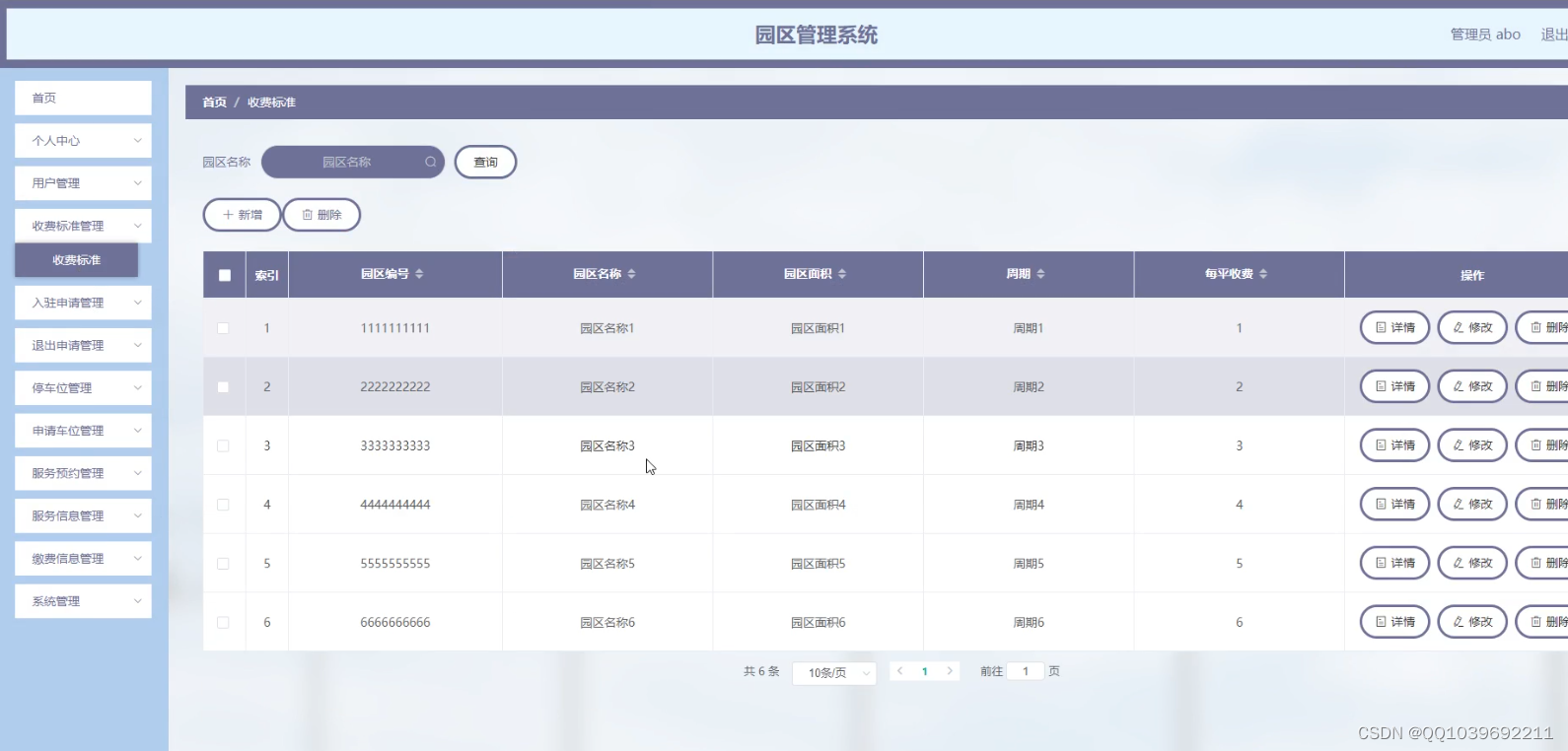Click the 共 6 条 total count text

coord(761,671)
